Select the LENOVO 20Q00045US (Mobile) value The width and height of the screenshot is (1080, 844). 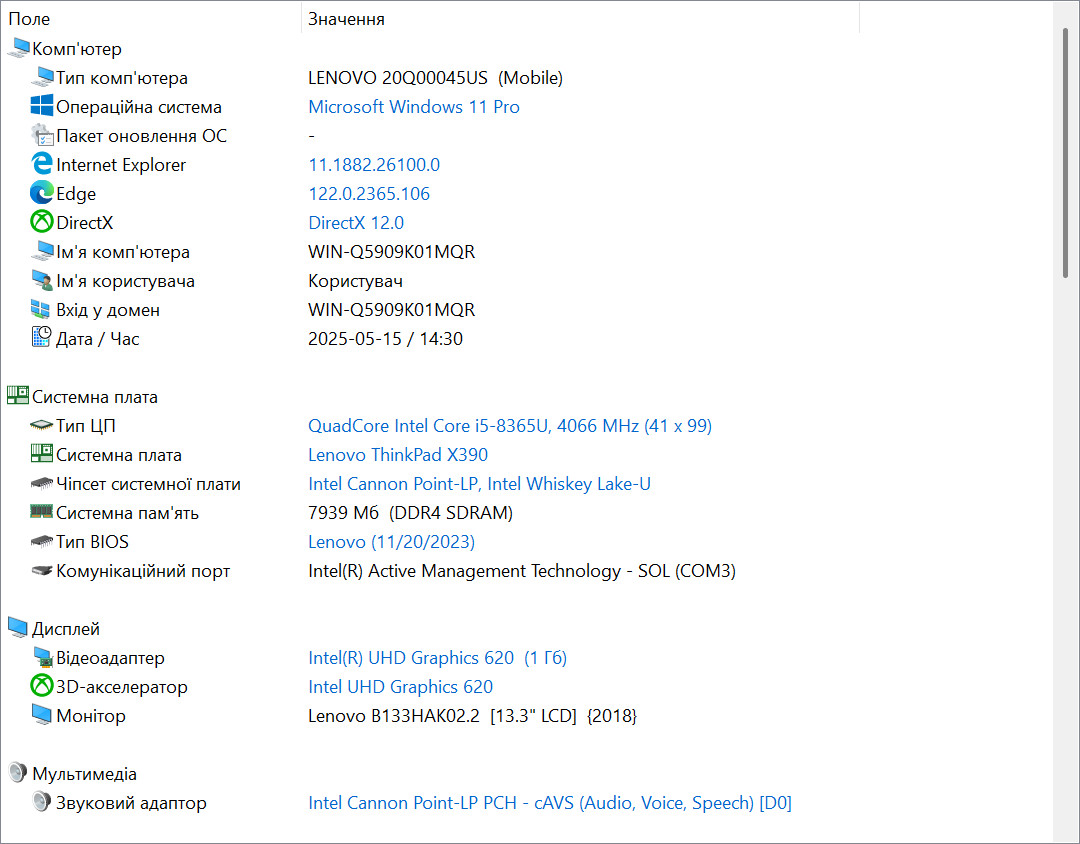[435, 78]
